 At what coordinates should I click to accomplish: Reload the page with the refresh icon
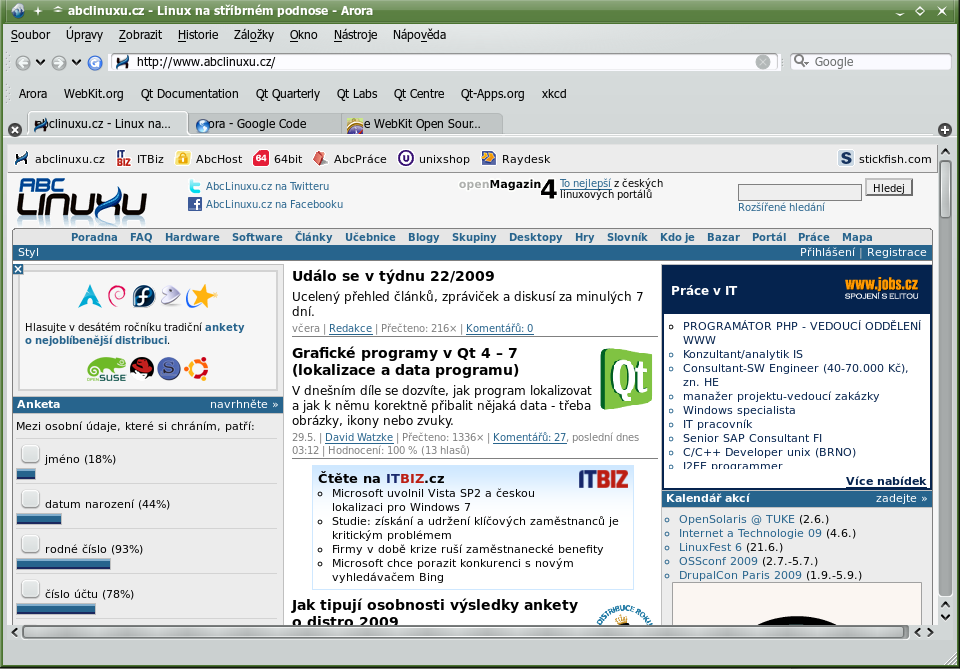[95, 62]
